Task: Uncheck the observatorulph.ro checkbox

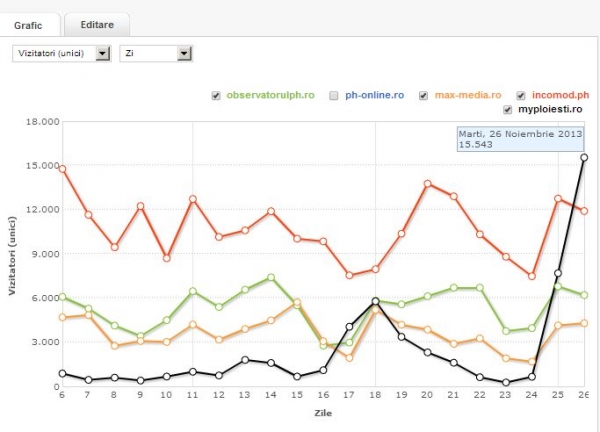Action: click(x=216, y=95)
